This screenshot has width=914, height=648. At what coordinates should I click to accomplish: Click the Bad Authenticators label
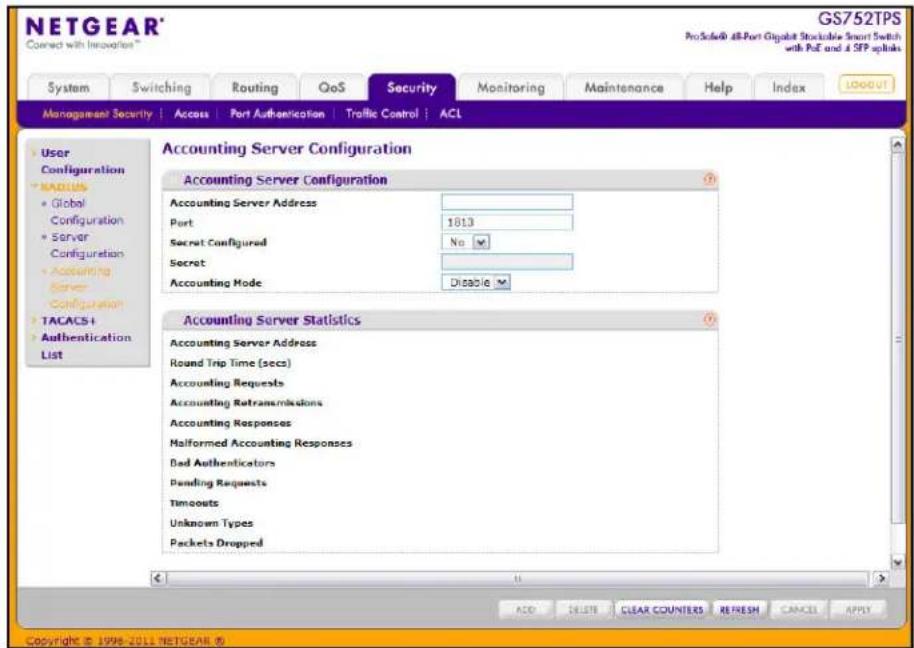point(222,463)
